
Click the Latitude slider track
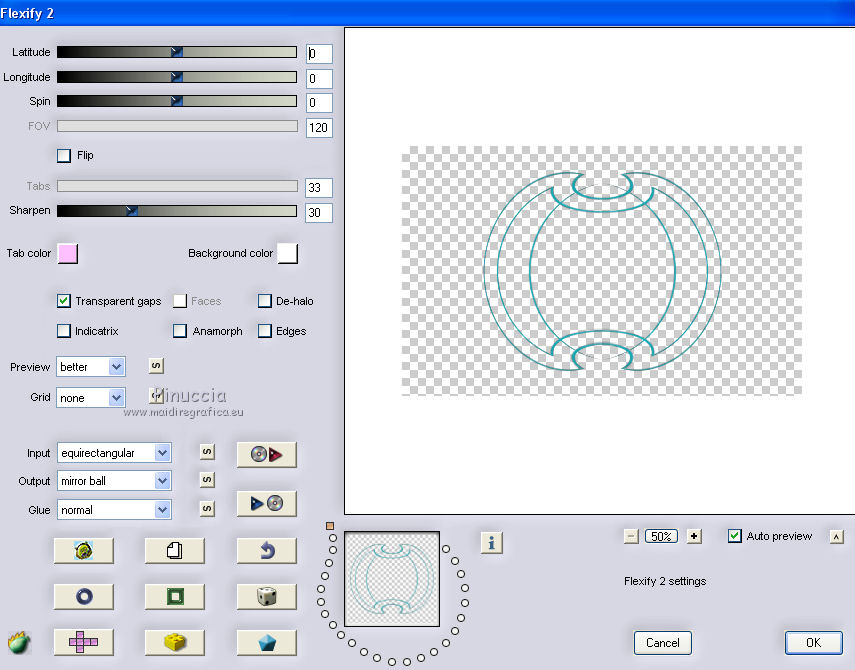pyautogui.click(x=177, y=52)
